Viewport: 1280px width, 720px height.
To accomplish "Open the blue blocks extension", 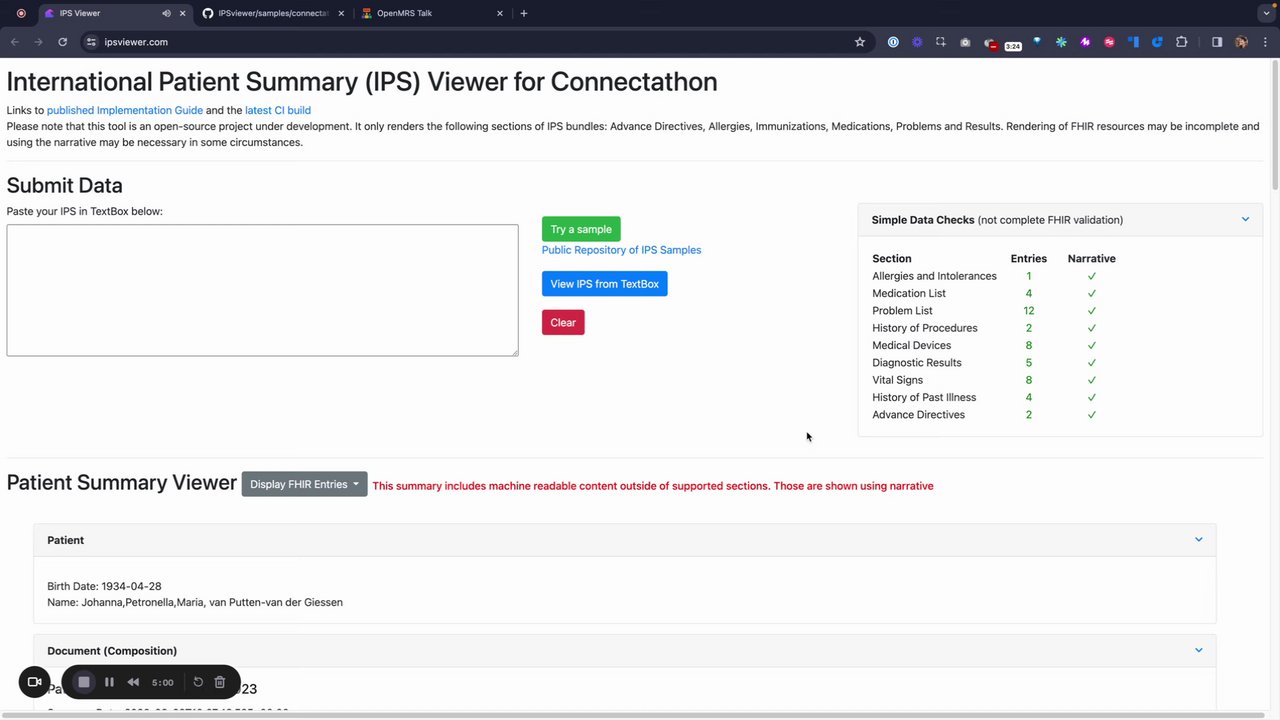I will (x=1133, y=42).
